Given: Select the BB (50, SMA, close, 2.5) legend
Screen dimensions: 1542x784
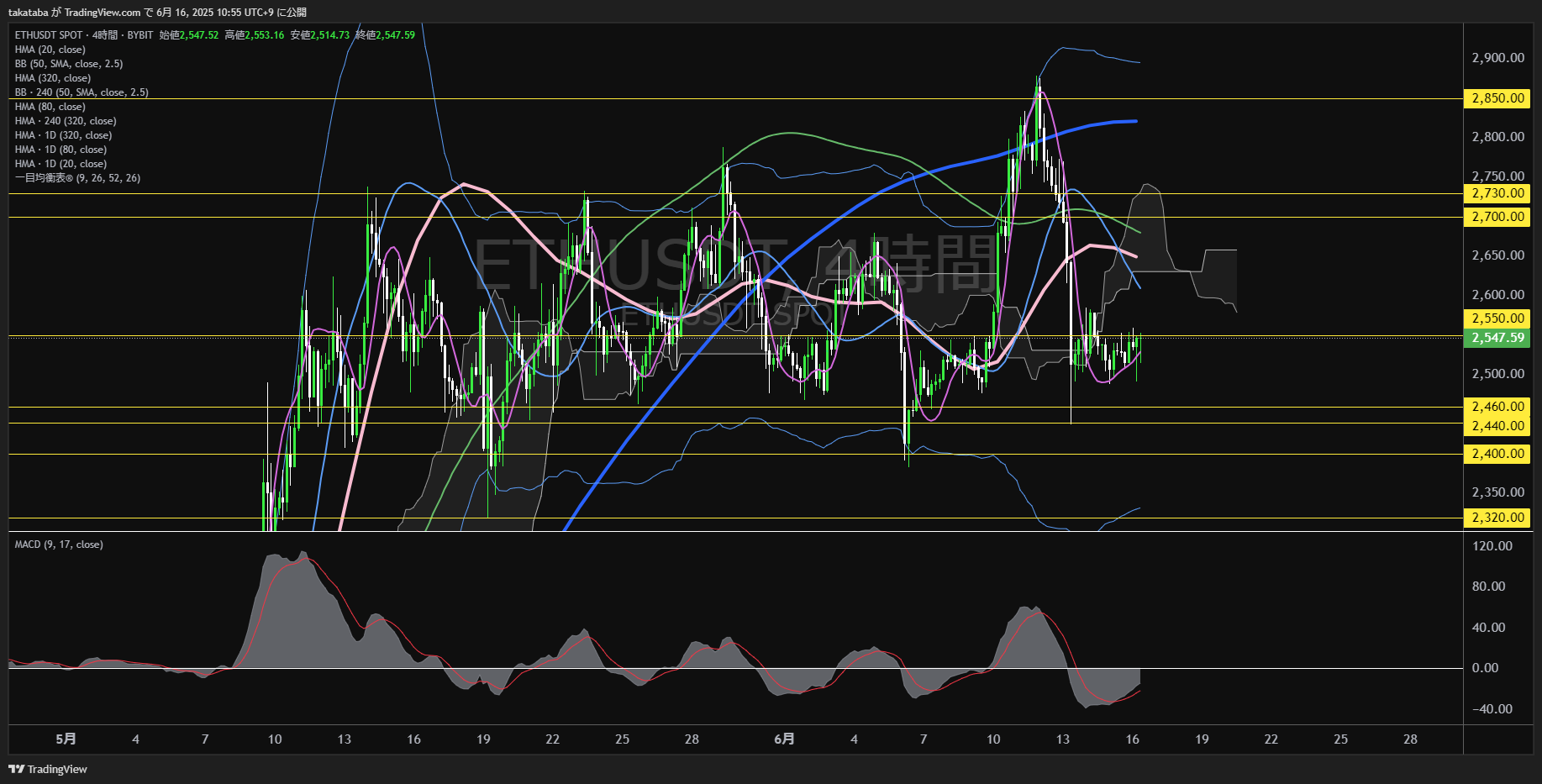Looking at the screenshot, I should 69,64.
